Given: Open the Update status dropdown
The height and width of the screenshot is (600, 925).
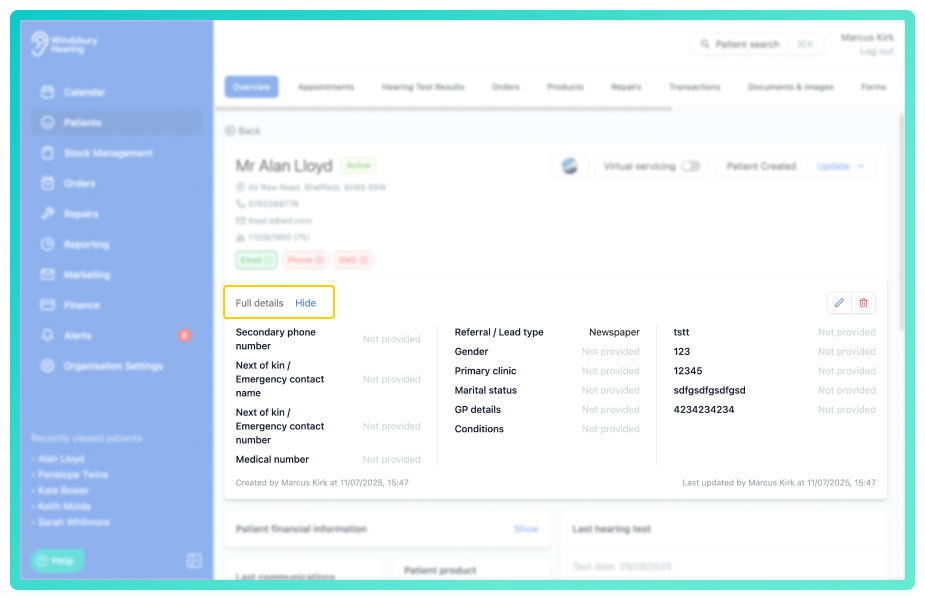Looking at the screenshot, I should coord(840,166).
